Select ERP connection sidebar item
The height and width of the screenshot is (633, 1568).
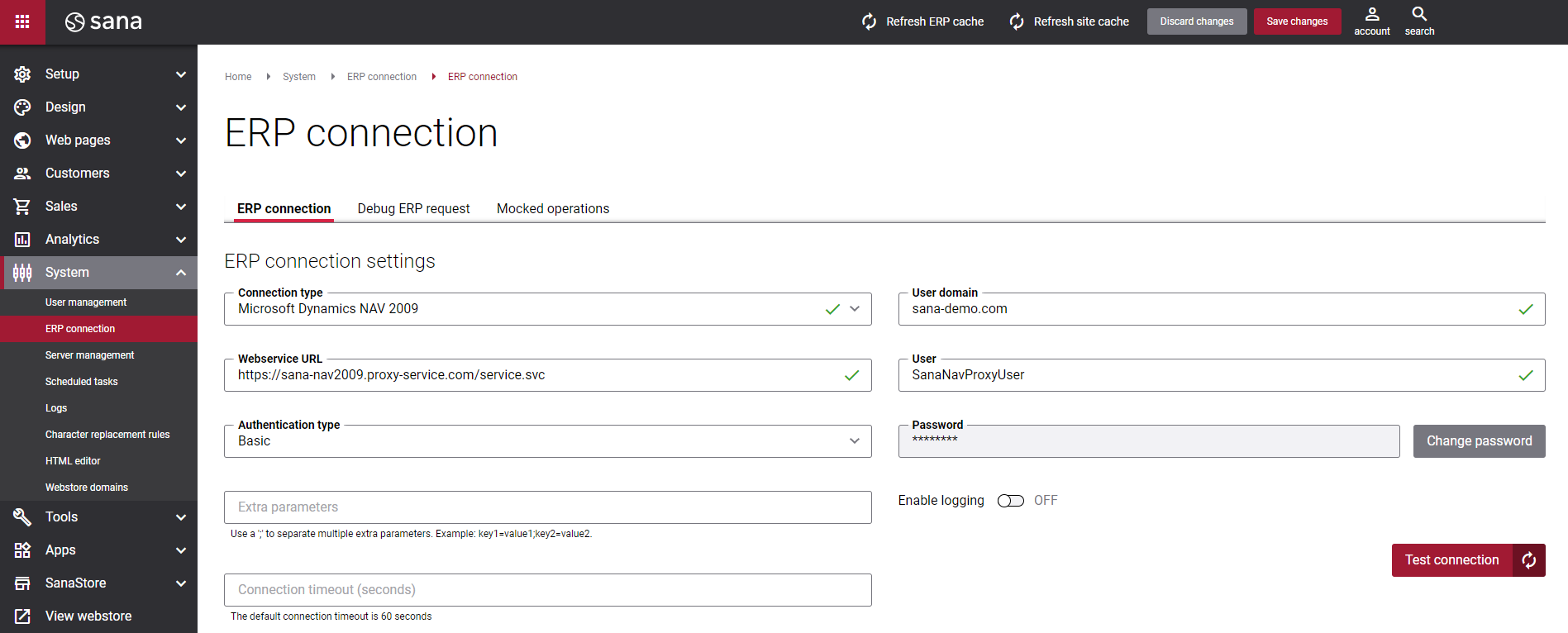98,329
